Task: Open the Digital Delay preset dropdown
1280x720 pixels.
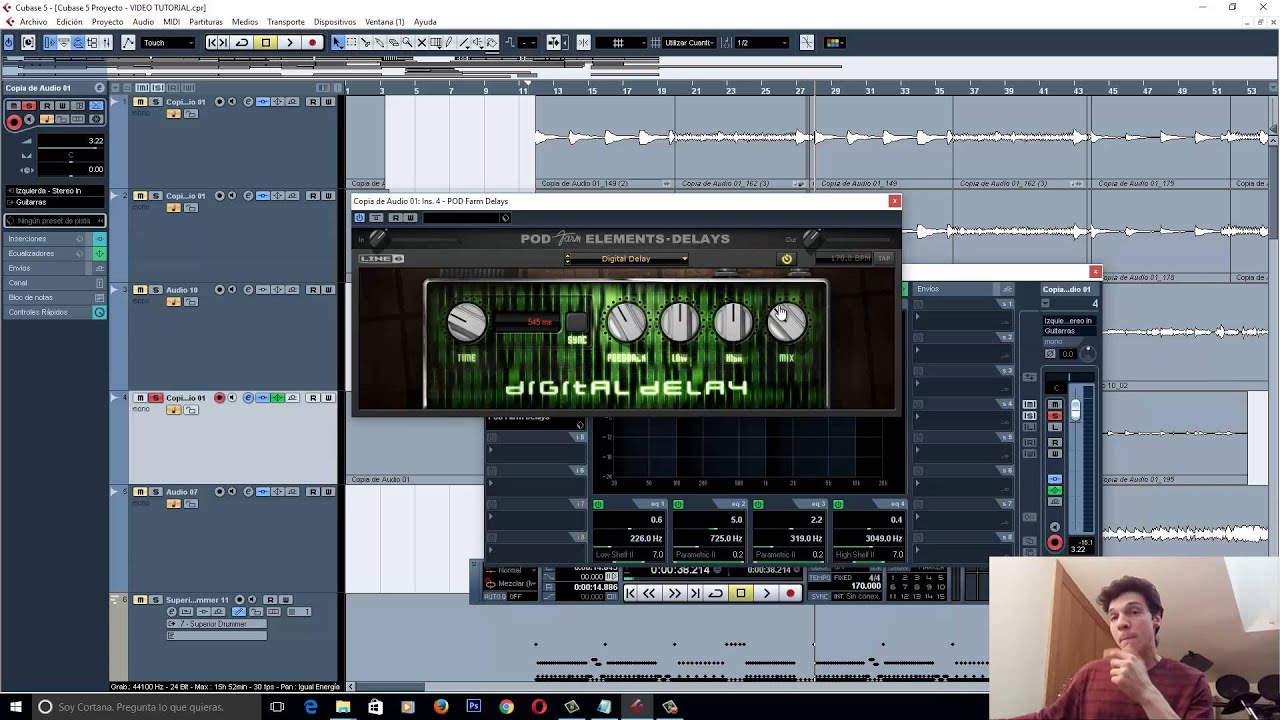Action: tap(626, 259)
